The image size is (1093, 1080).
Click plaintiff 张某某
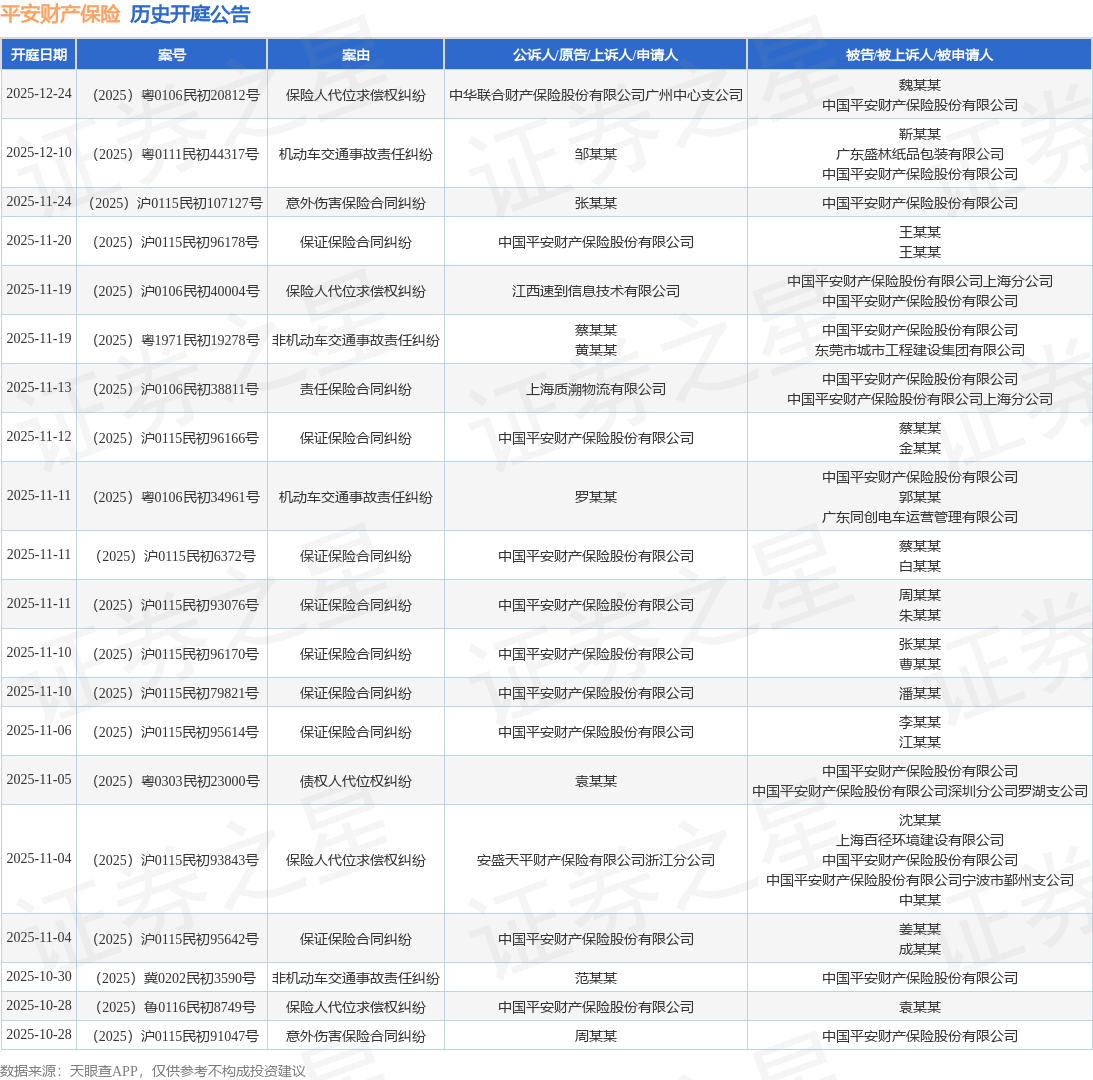click(x=595, y=203)
